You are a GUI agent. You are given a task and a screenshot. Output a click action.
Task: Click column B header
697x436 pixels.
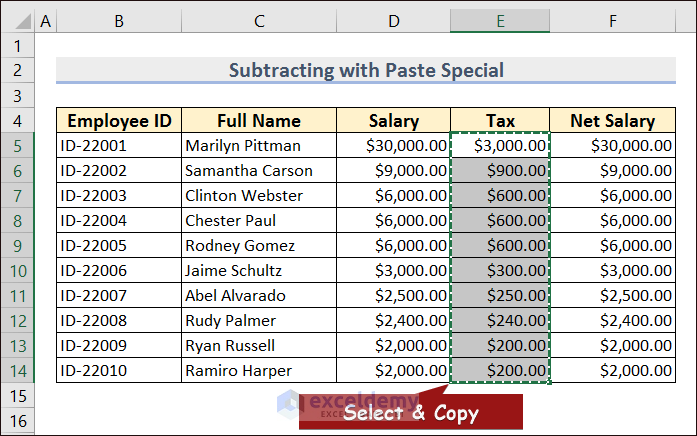[x=119, y=21]
